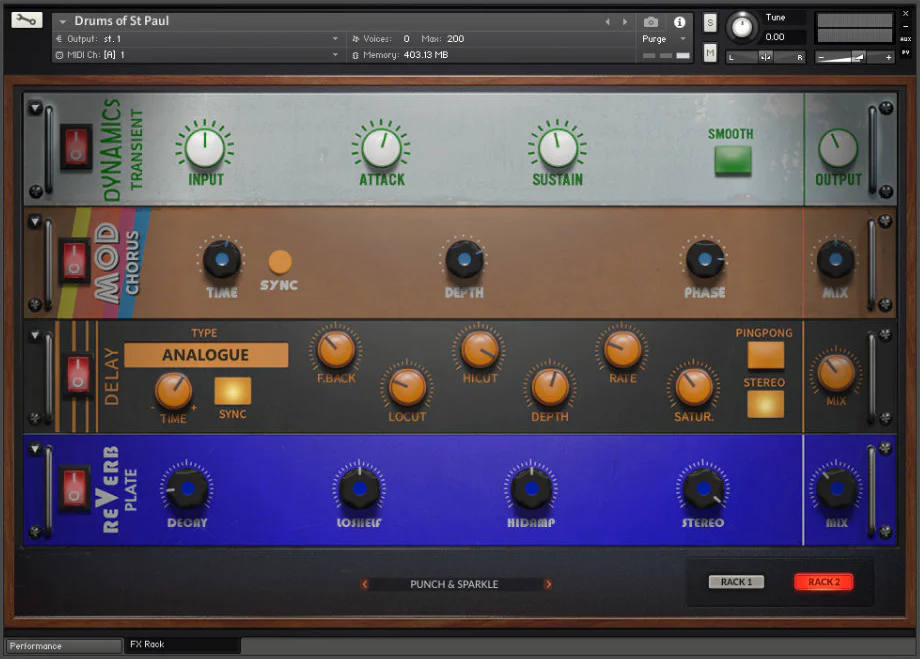The image size is (920, 659).
Task: Open instrument options with the wrench icon
Action: point(26,18)
